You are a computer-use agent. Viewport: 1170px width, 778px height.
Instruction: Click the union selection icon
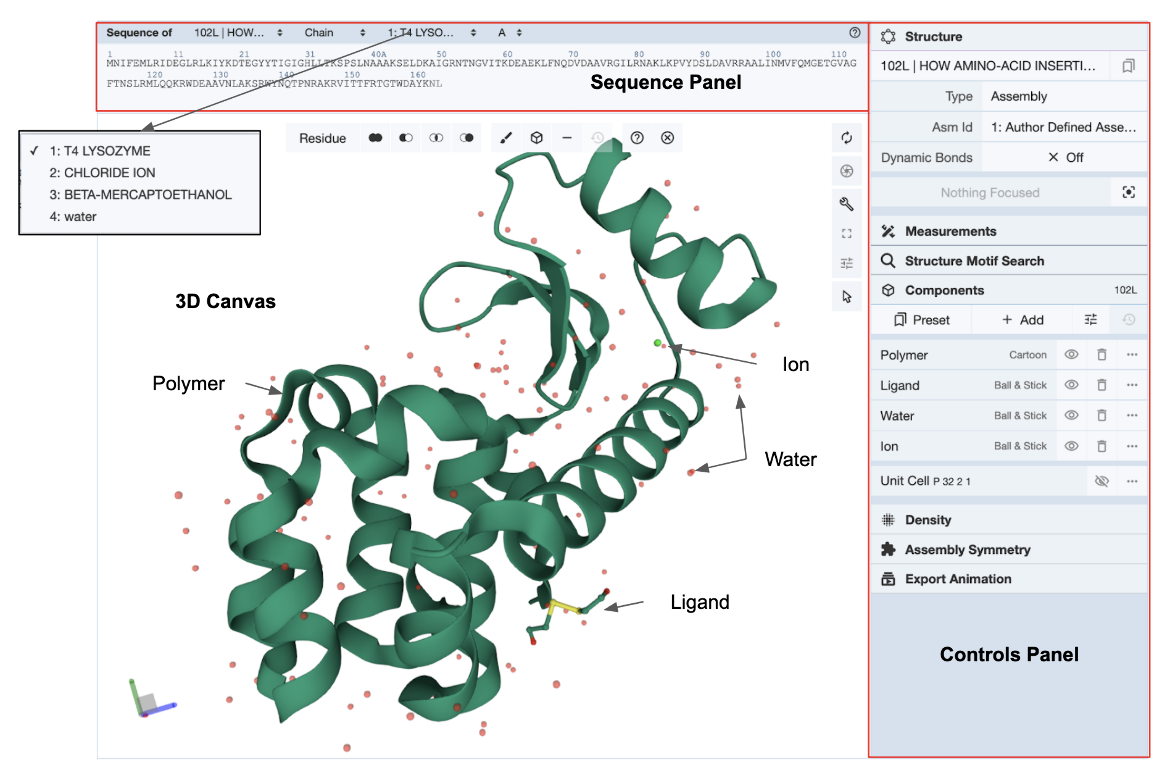click(x=376, y=138)
